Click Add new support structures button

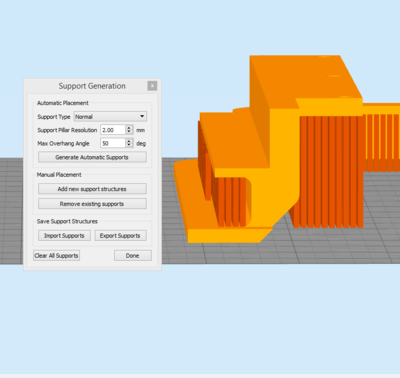tap(92, 189)
